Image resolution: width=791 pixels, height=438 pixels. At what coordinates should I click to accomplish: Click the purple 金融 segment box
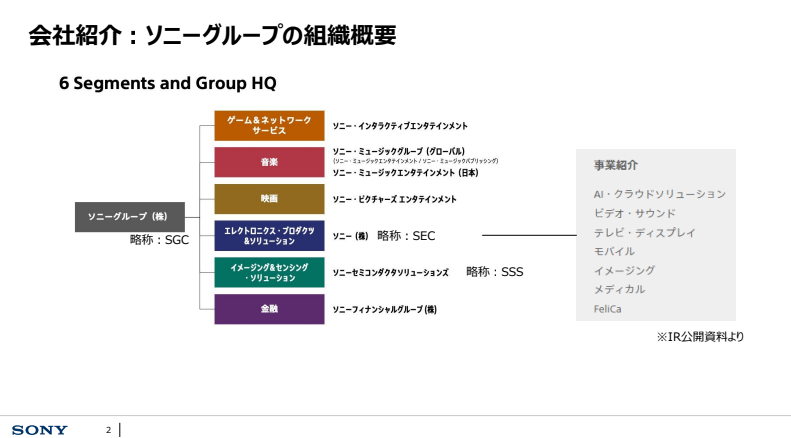click(269, 309)
